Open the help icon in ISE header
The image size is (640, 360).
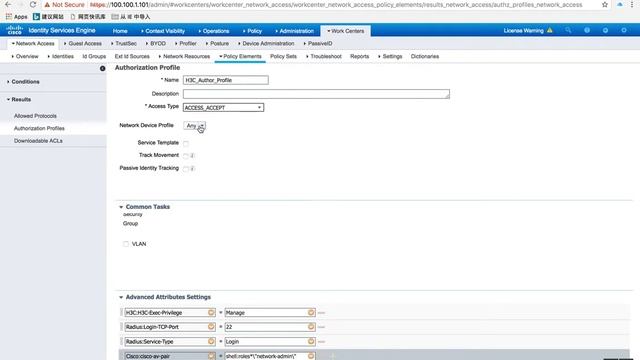(587, 30)
